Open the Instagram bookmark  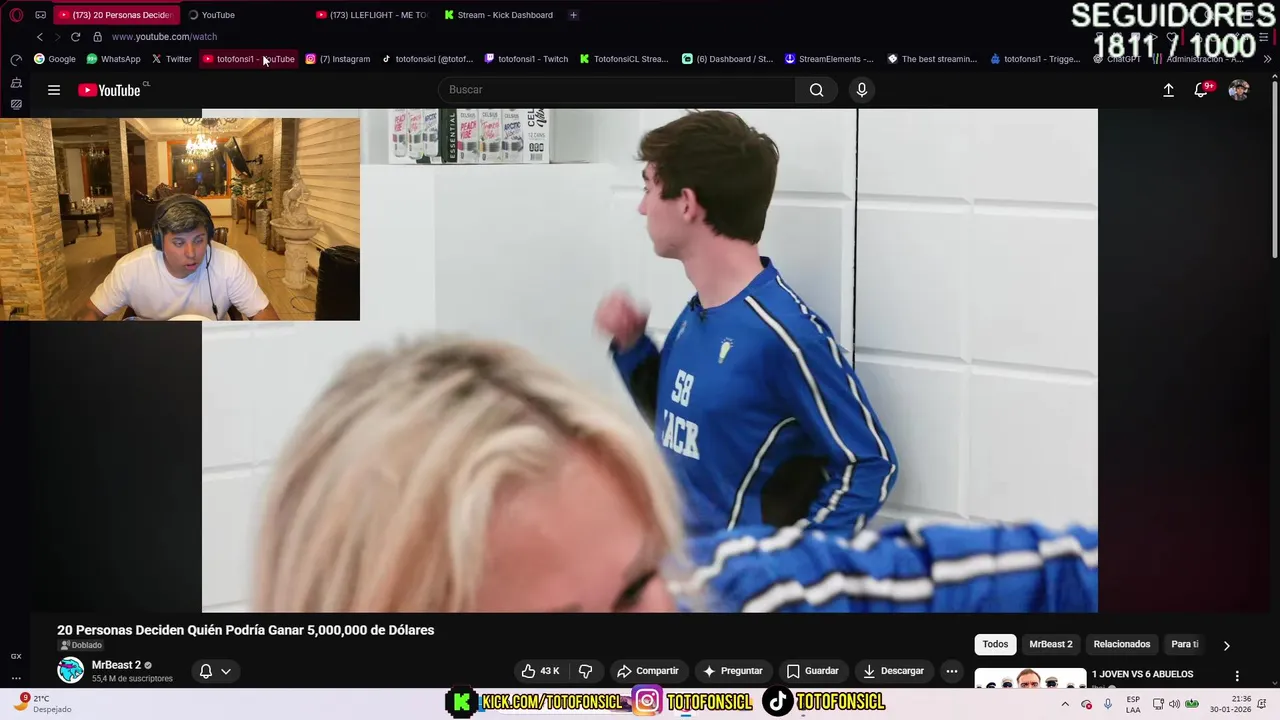tap(338, 59)
